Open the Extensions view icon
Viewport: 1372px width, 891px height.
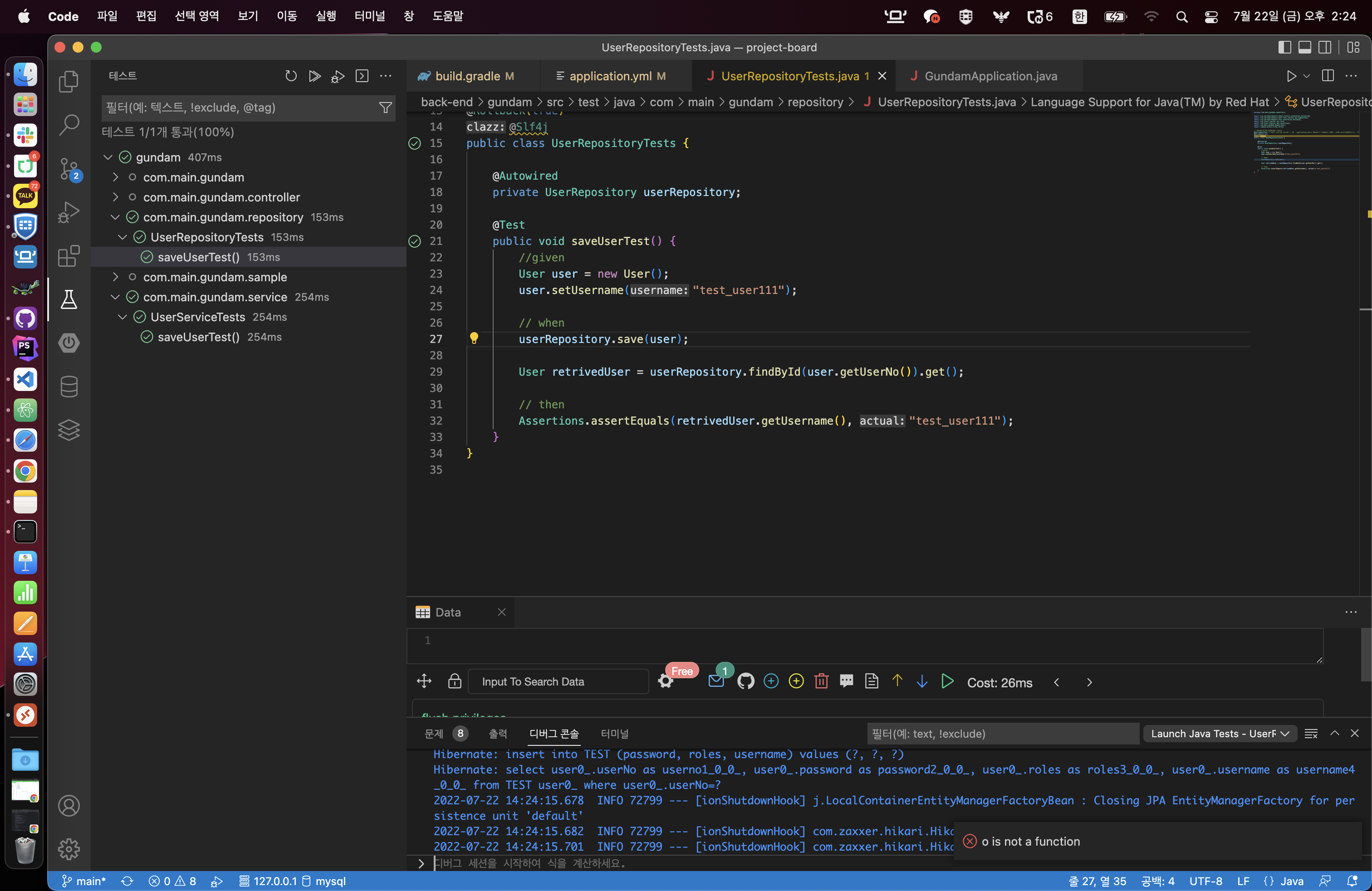coord(69,256)
